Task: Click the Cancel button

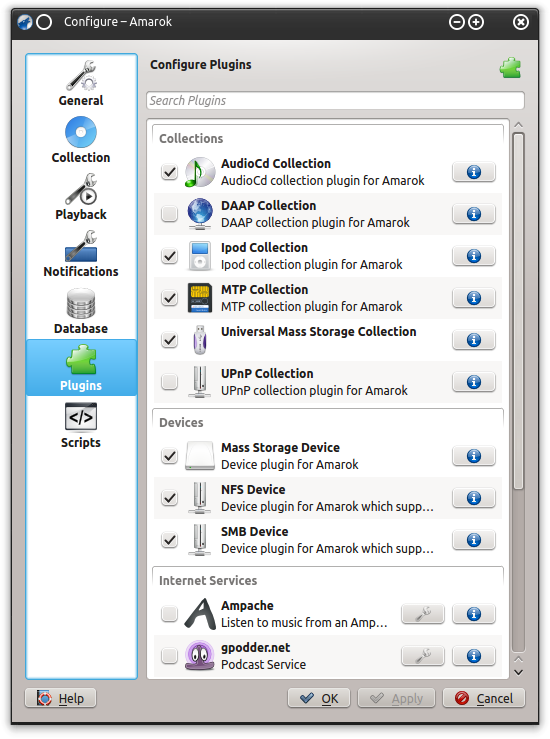Action: (x=484, y=698)
